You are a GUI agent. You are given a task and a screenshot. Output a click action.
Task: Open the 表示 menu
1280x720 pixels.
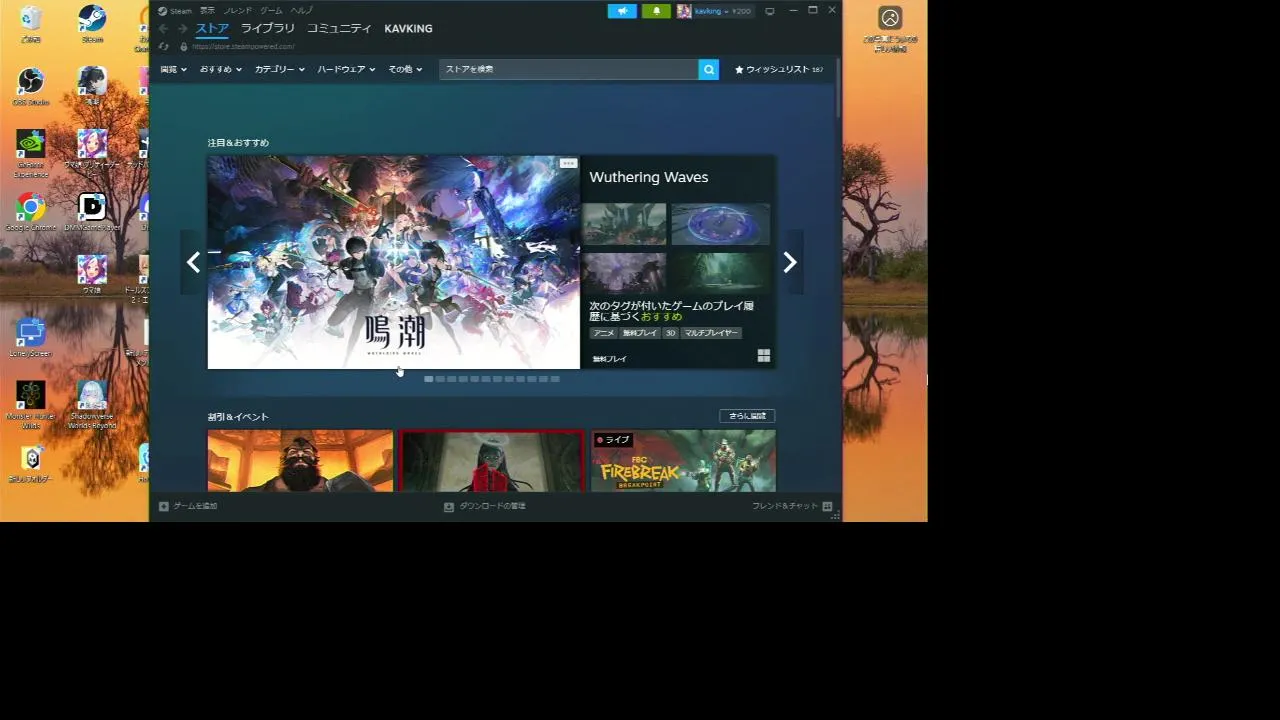pyautogui.click(x=207, y=11)
